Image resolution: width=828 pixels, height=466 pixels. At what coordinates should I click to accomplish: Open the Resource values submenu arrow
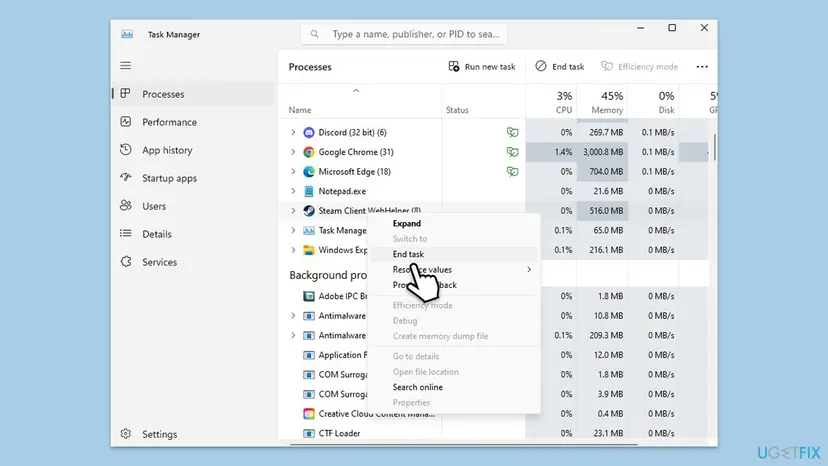[x=529, y=269]
